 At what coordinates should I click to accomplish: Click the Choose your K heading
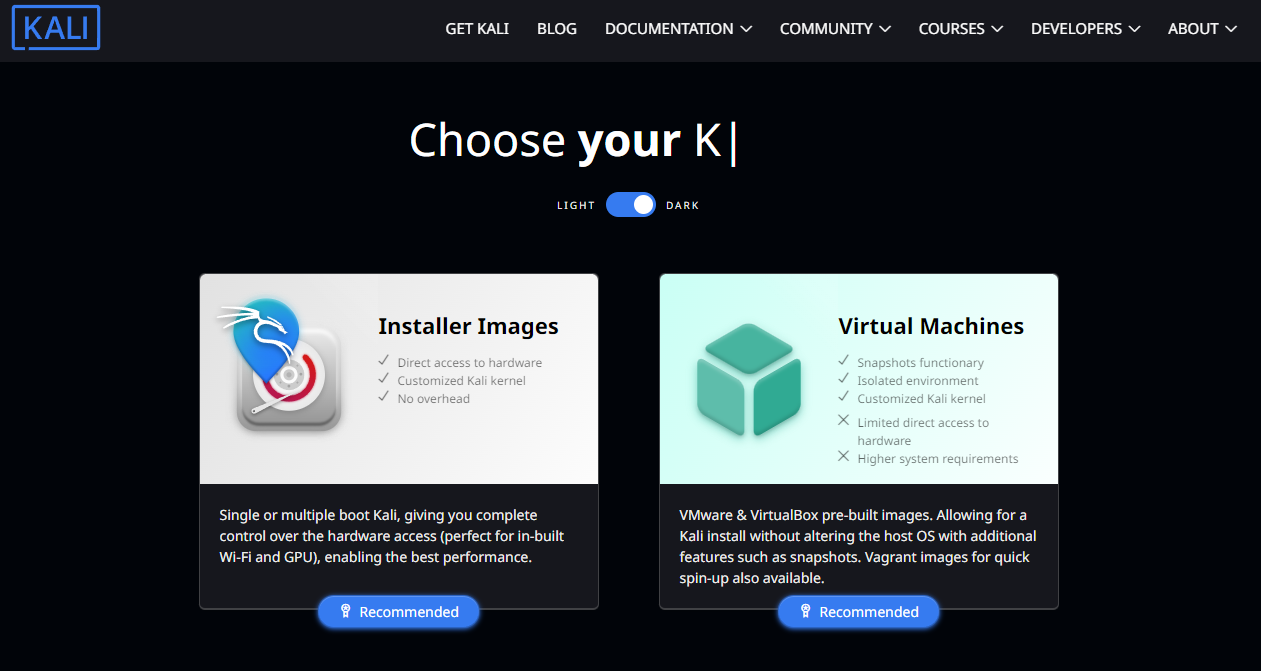click(572, 141)
